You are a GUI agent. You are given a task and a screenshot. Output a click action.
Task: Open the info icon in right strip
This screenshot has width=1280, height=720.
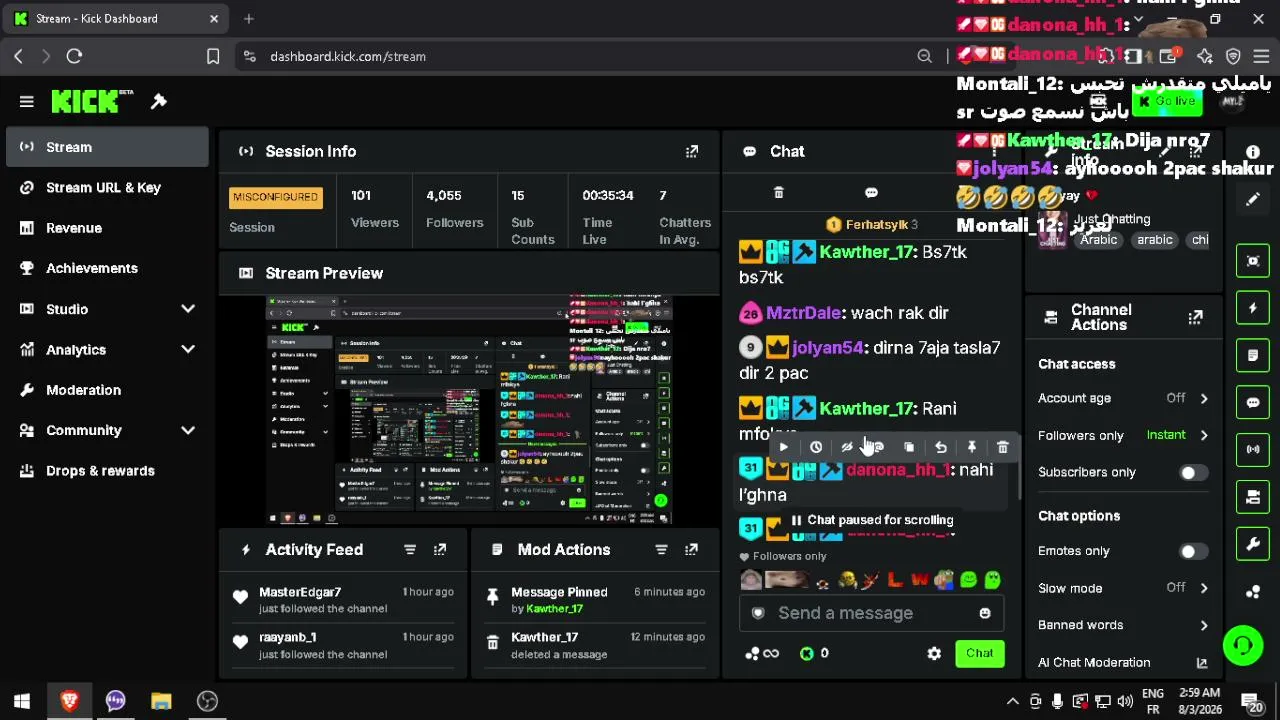point(1253,152)
